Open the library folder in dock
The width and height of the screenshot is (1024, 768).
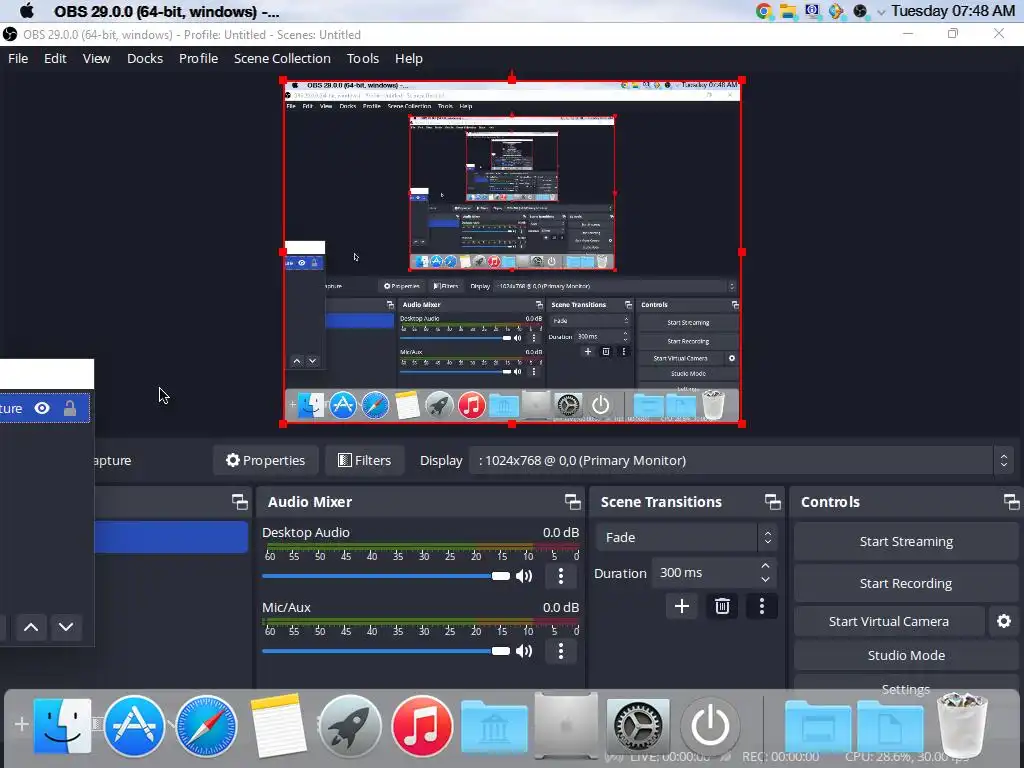494,727
